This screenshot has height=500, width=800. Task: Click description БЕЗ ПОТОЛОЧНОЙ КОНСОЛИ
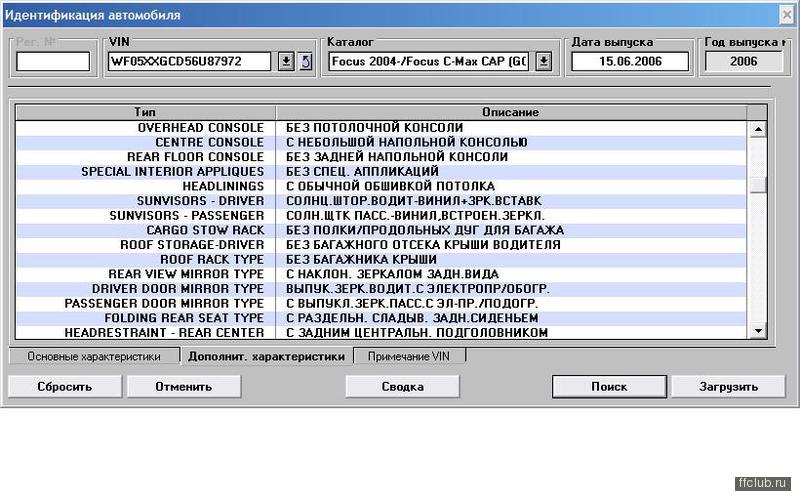[374, 128]
